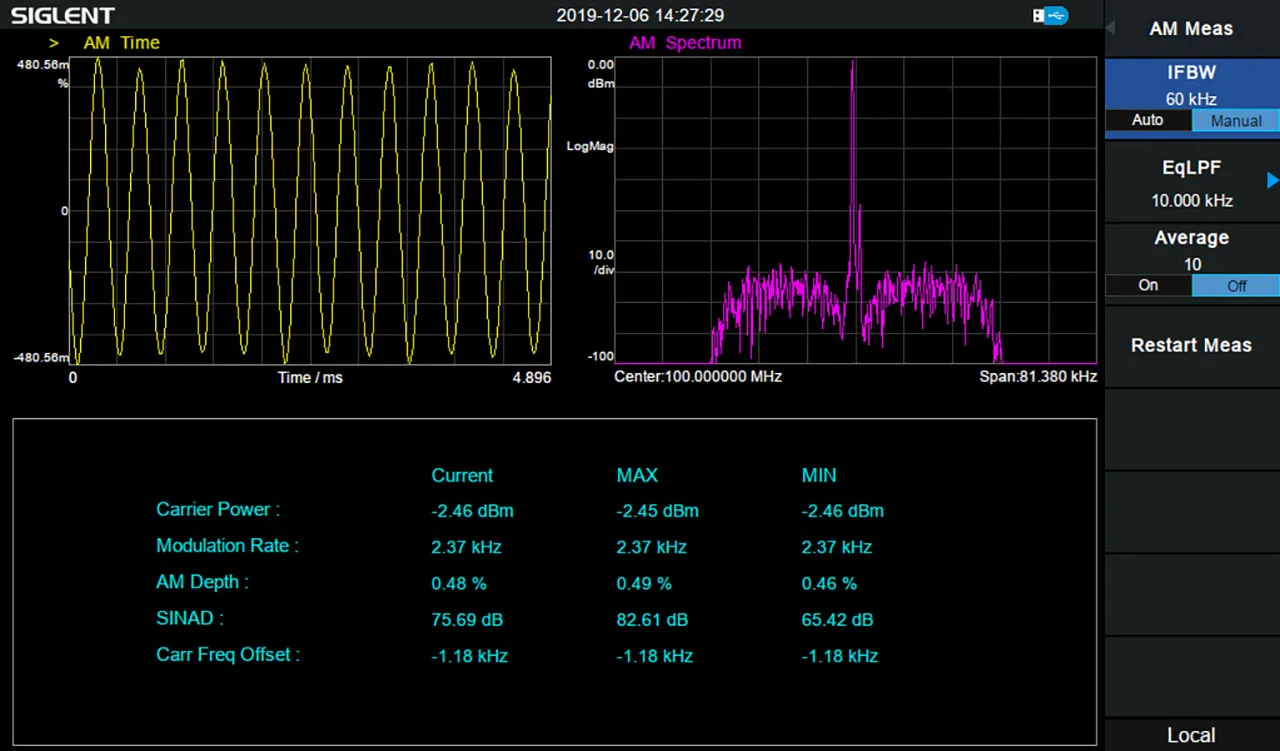Select the IFBW 60 kHz softkey
The image size is (1280, 751).
click(x=1191, y=83)
